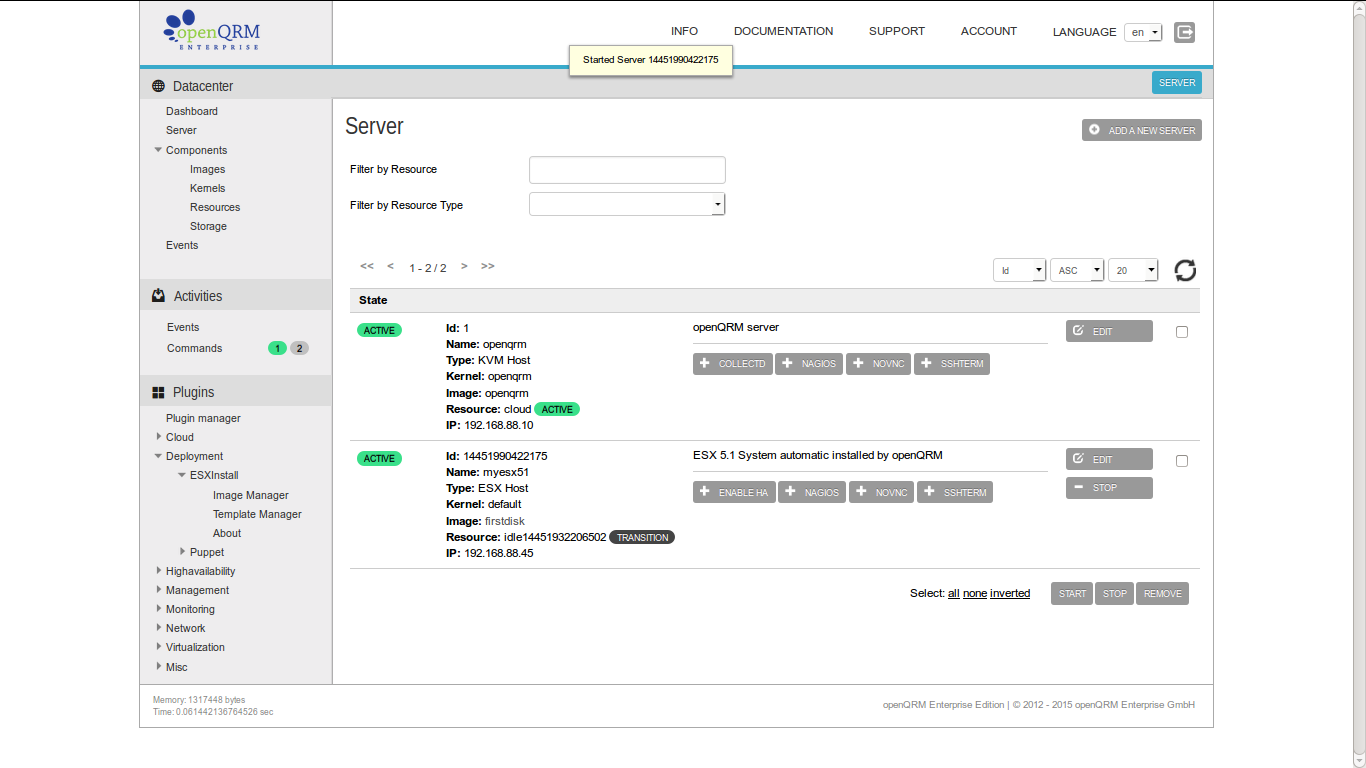
Task: Open the SUPPORT menu
Action: pos(897,31)
